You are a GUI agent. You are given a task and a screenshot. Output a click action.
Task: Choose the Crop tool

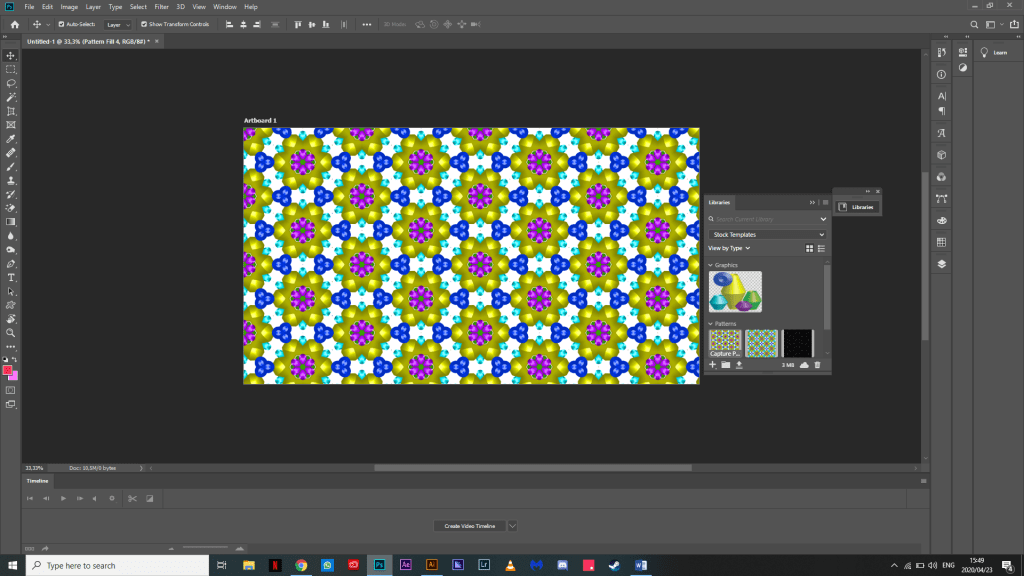pos(11,111)
